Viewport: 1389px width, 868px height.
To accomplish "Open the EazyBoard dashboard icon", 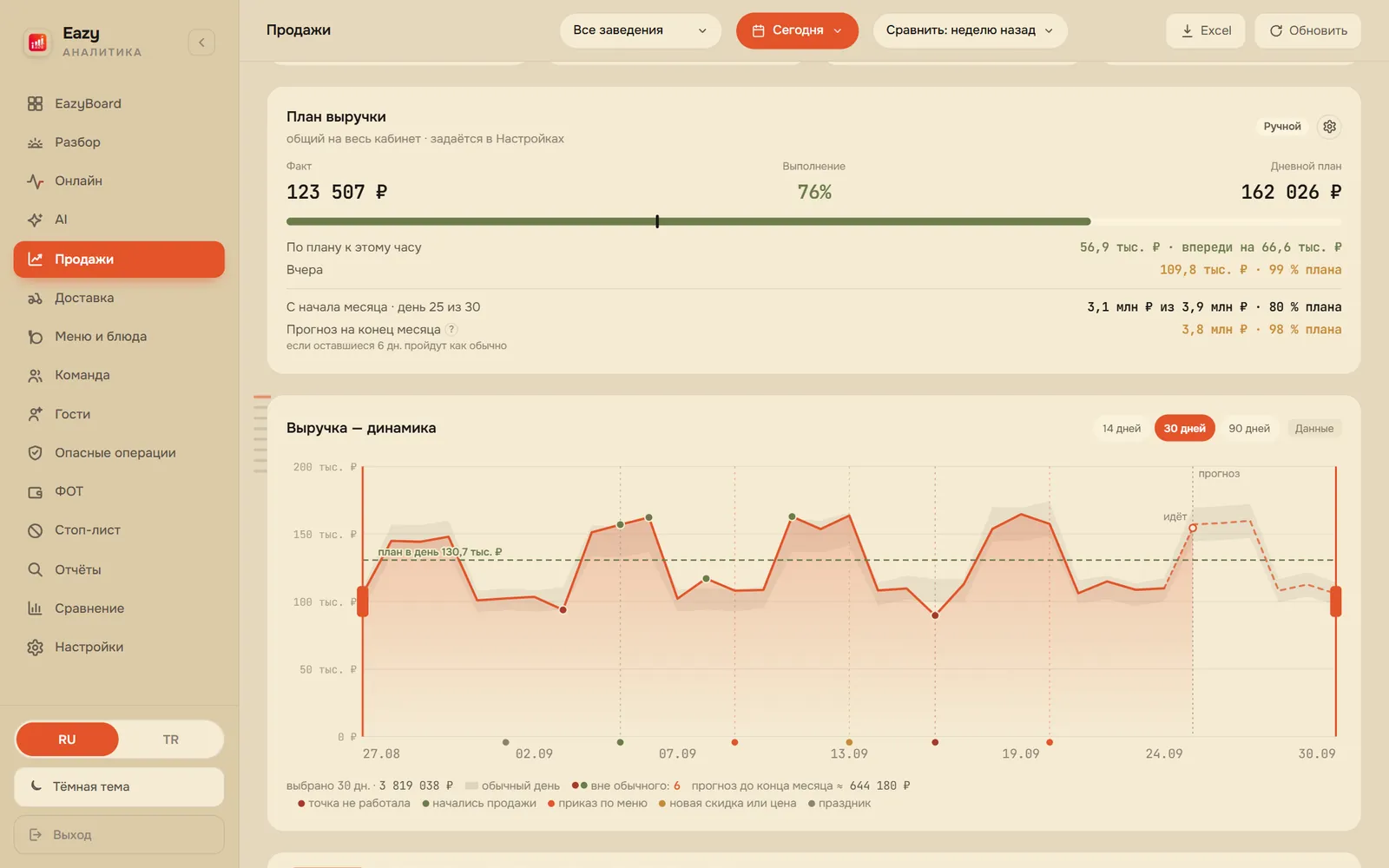I will 35,103.
